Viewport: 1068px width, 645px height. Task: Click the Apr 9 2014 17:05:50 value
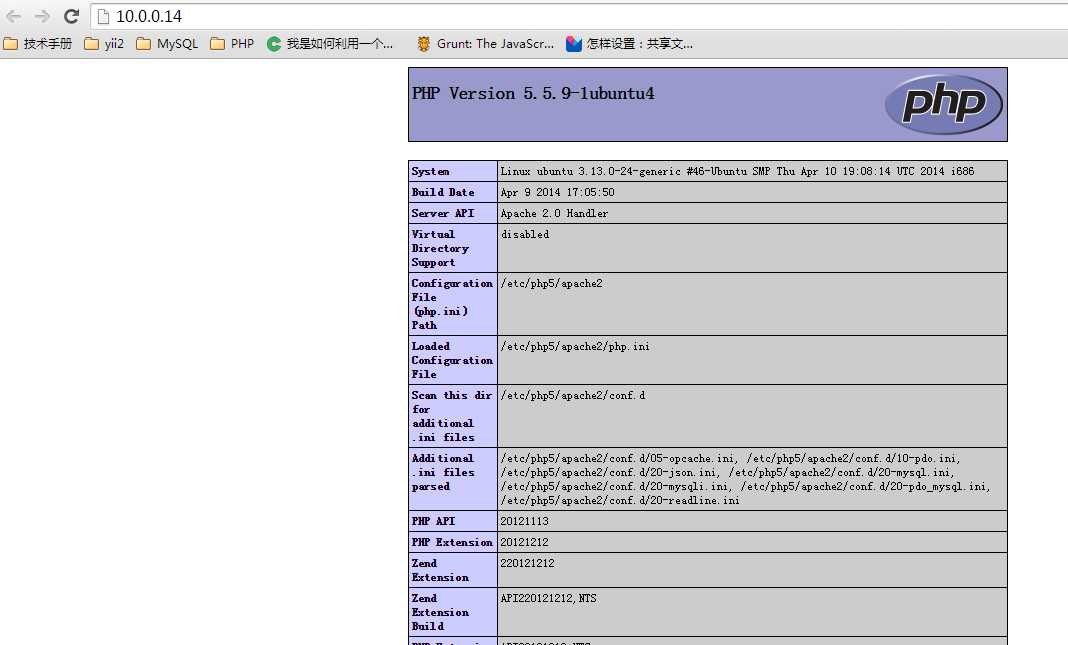point(557,192)
